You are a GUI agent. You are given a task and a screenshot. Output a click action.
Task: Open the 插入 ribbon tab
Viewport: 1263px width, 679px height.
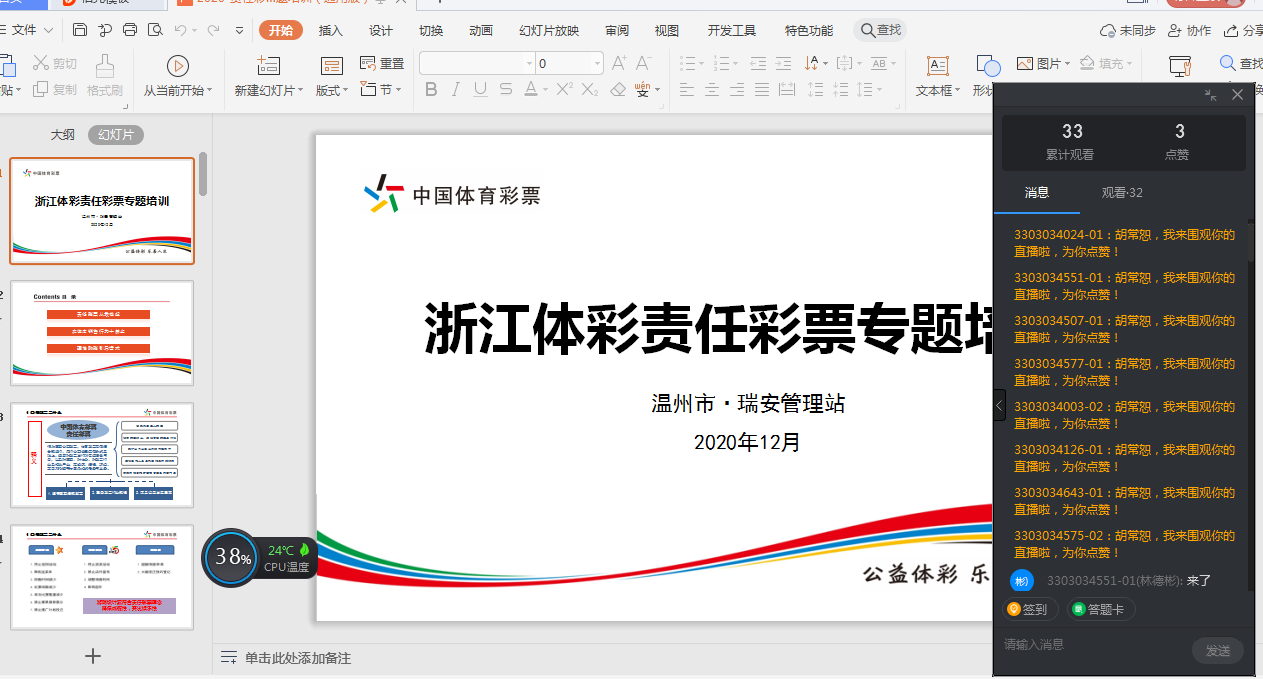click(x=331, y=31)
